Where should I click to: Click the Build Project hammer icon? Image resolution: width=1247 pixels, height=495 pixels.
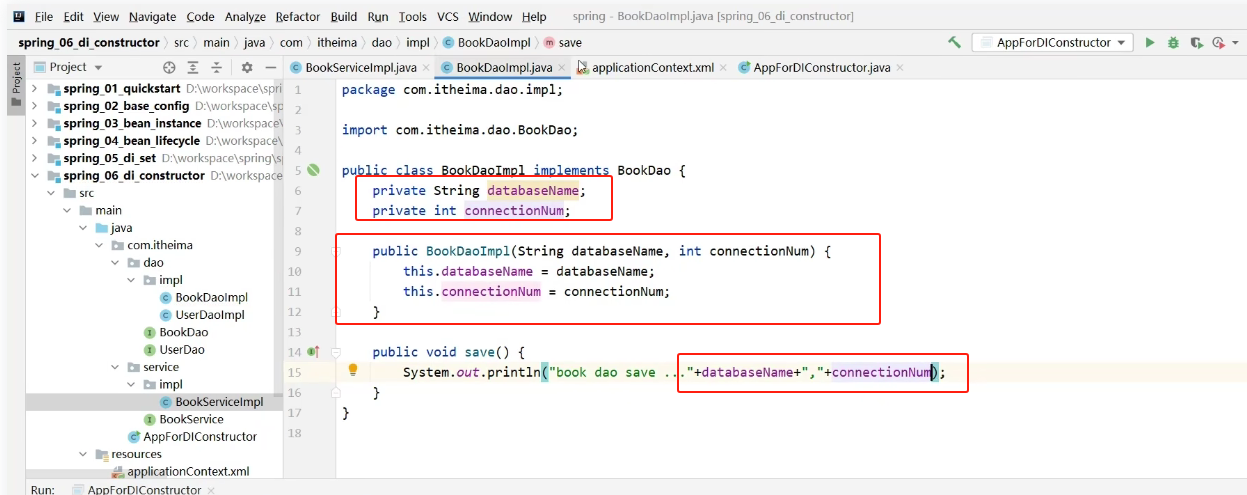tap(955, 43)
